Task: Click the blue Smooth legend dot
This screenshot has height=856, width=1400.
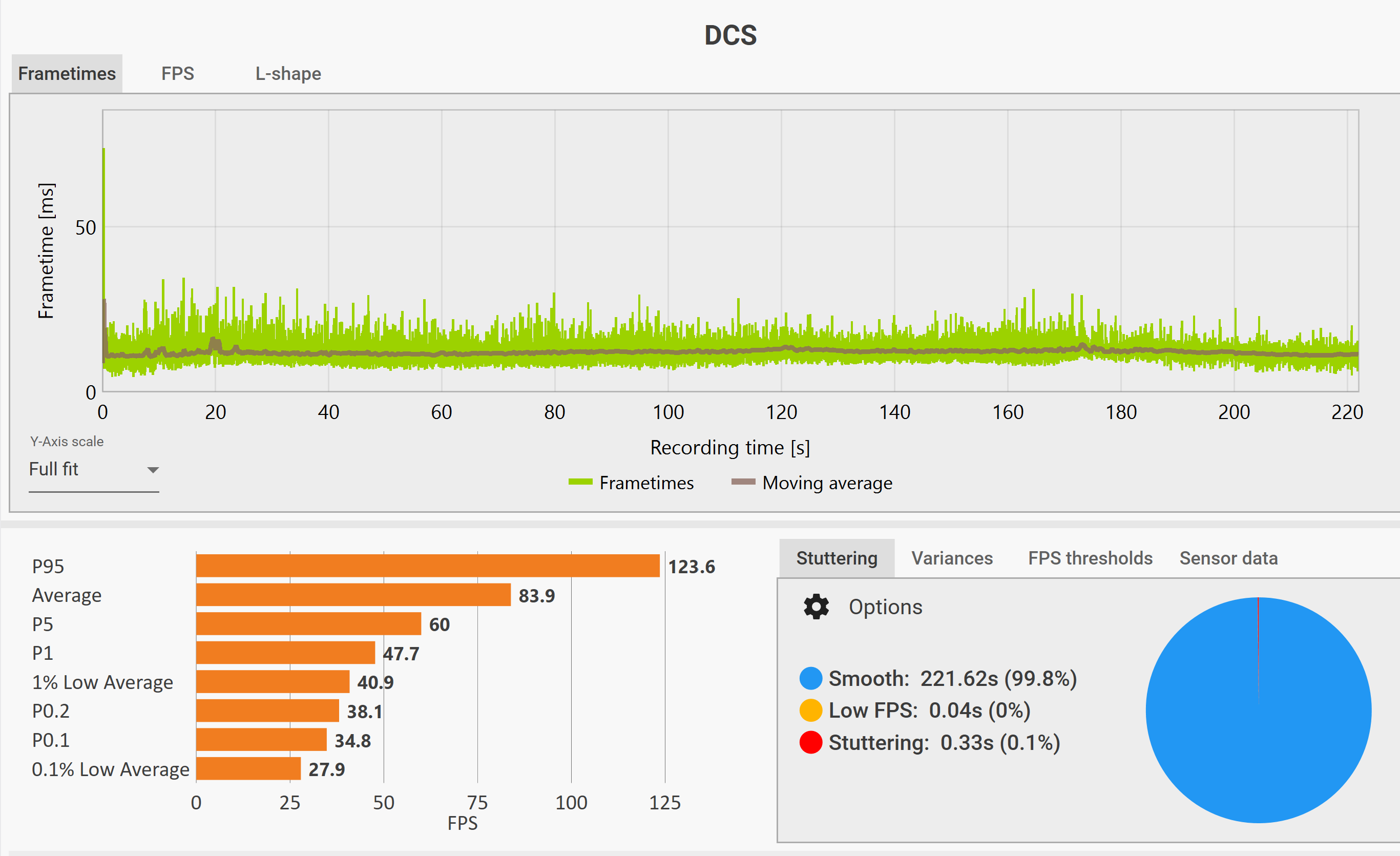Action: tap(811, 678)
